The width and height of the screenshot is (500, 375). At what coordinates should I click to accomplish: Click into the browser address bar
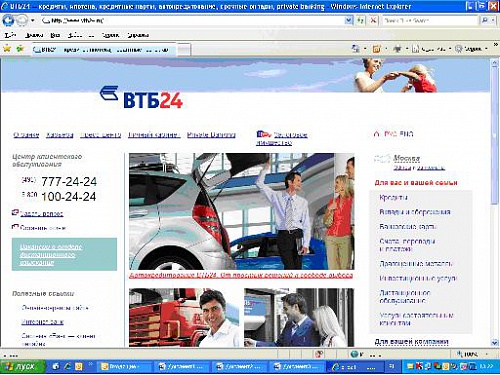(x=193, y=20)
